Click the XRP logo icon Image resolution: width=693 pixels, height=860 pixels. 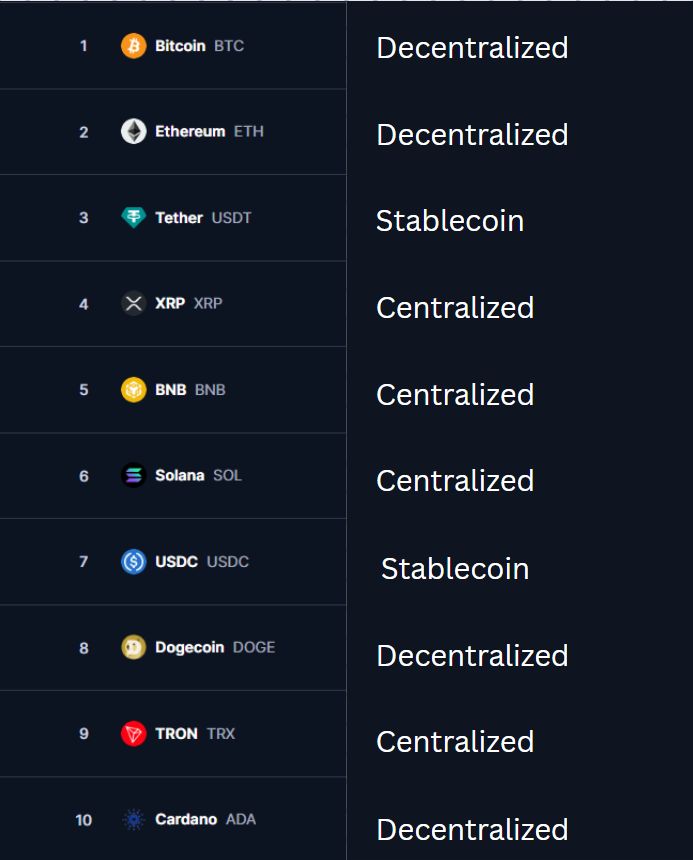coord(133,303)
